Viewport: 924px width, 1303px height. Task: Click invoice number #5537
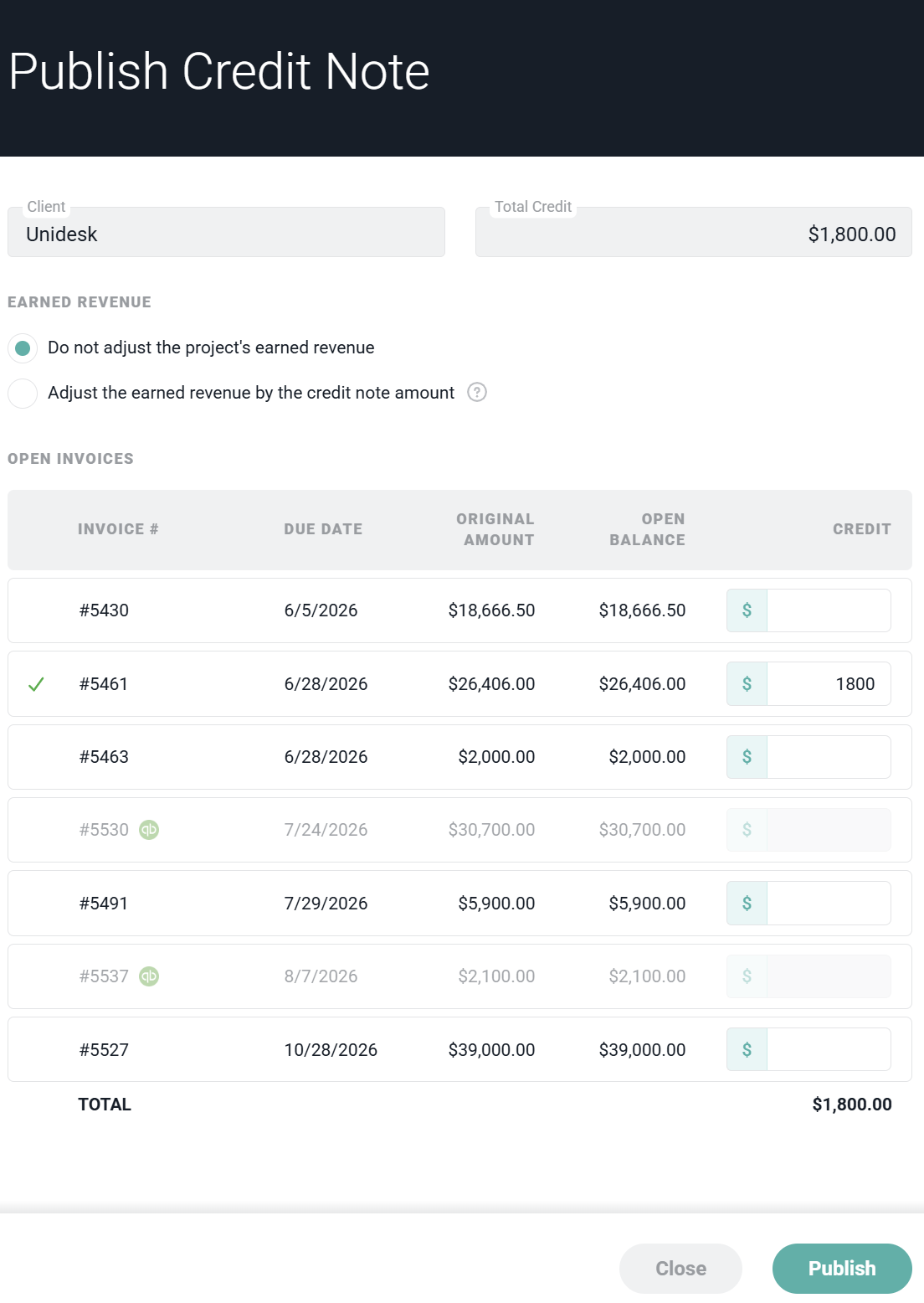click(104, 976)
